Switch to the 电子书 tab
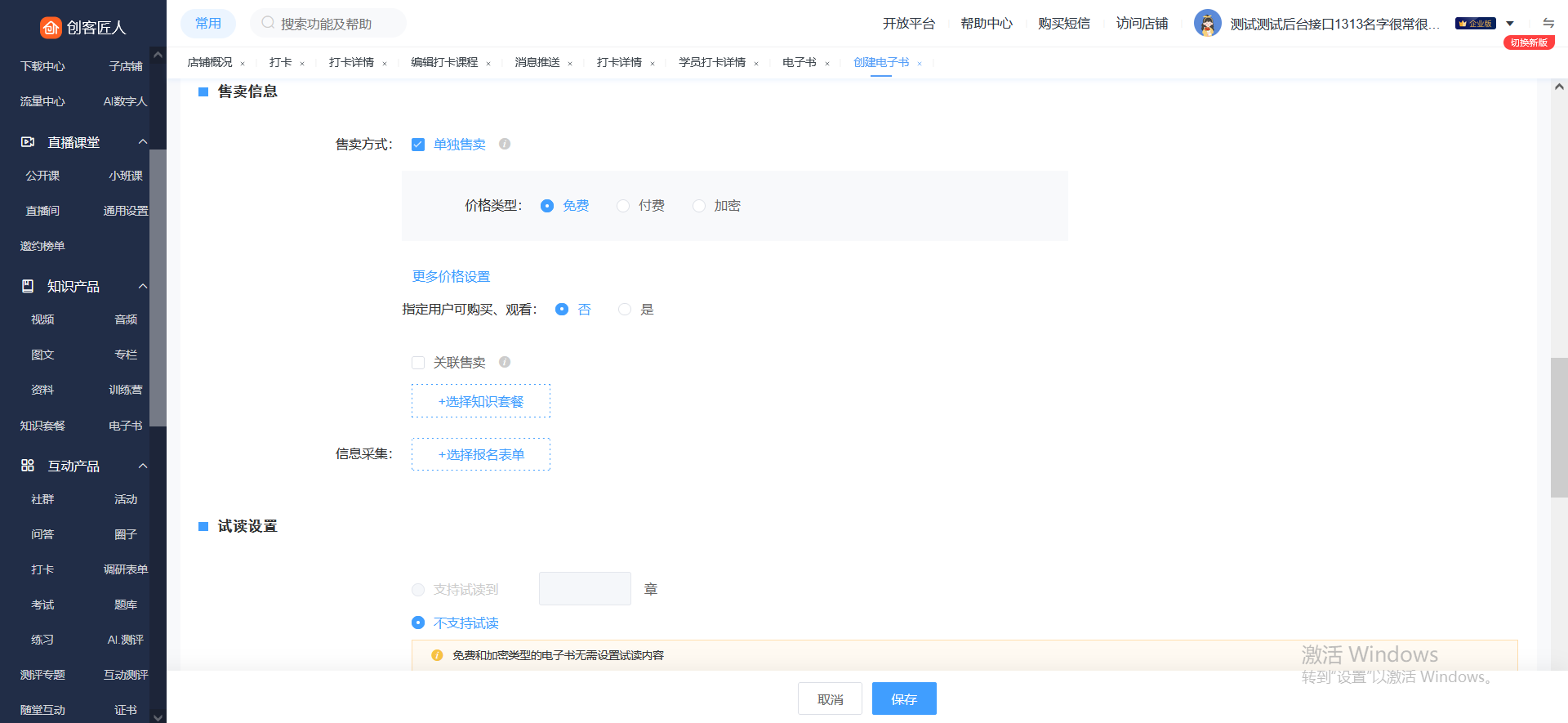Image resolution: width=1568 pixels, height=723 pixels. pyautogui.click(x=799, y=63)
